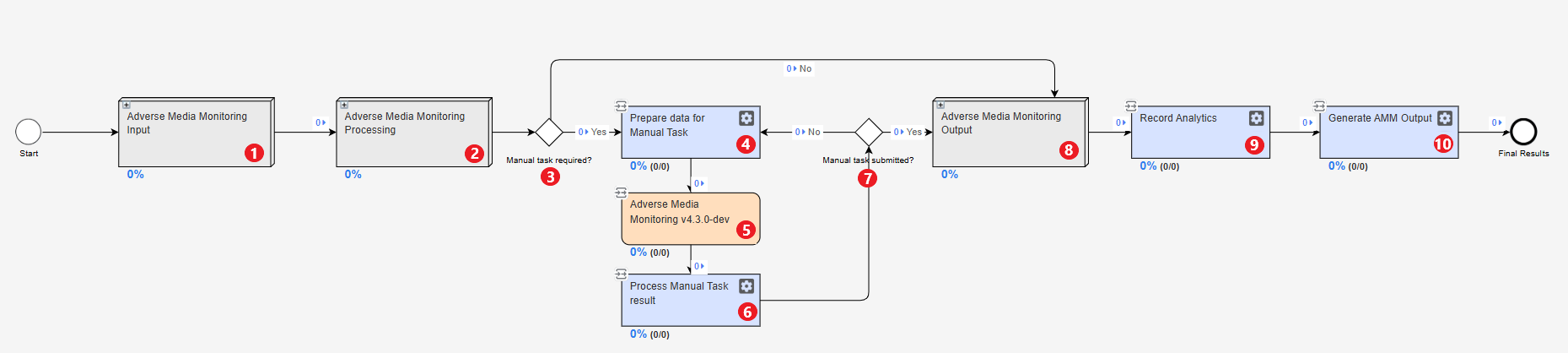Click link icon above Adverse Media Monitoring v4.3.0-dev
This screenshot has height=353, width=1568.
click(621, 193)
